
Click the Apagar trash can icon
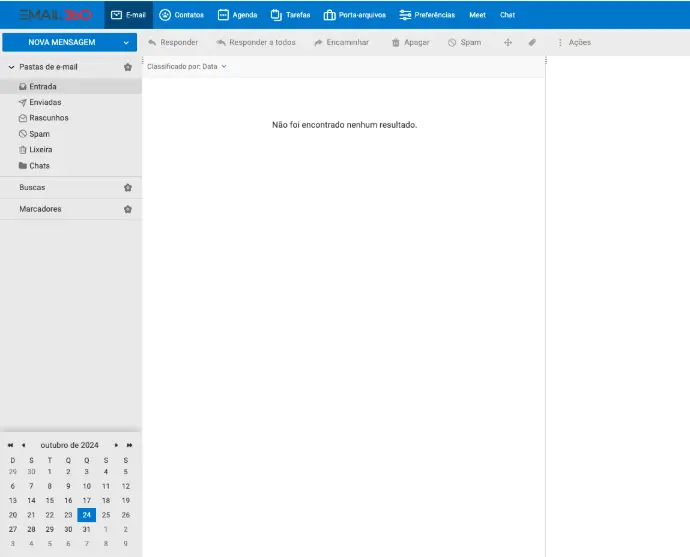click(x=396, y=42)
